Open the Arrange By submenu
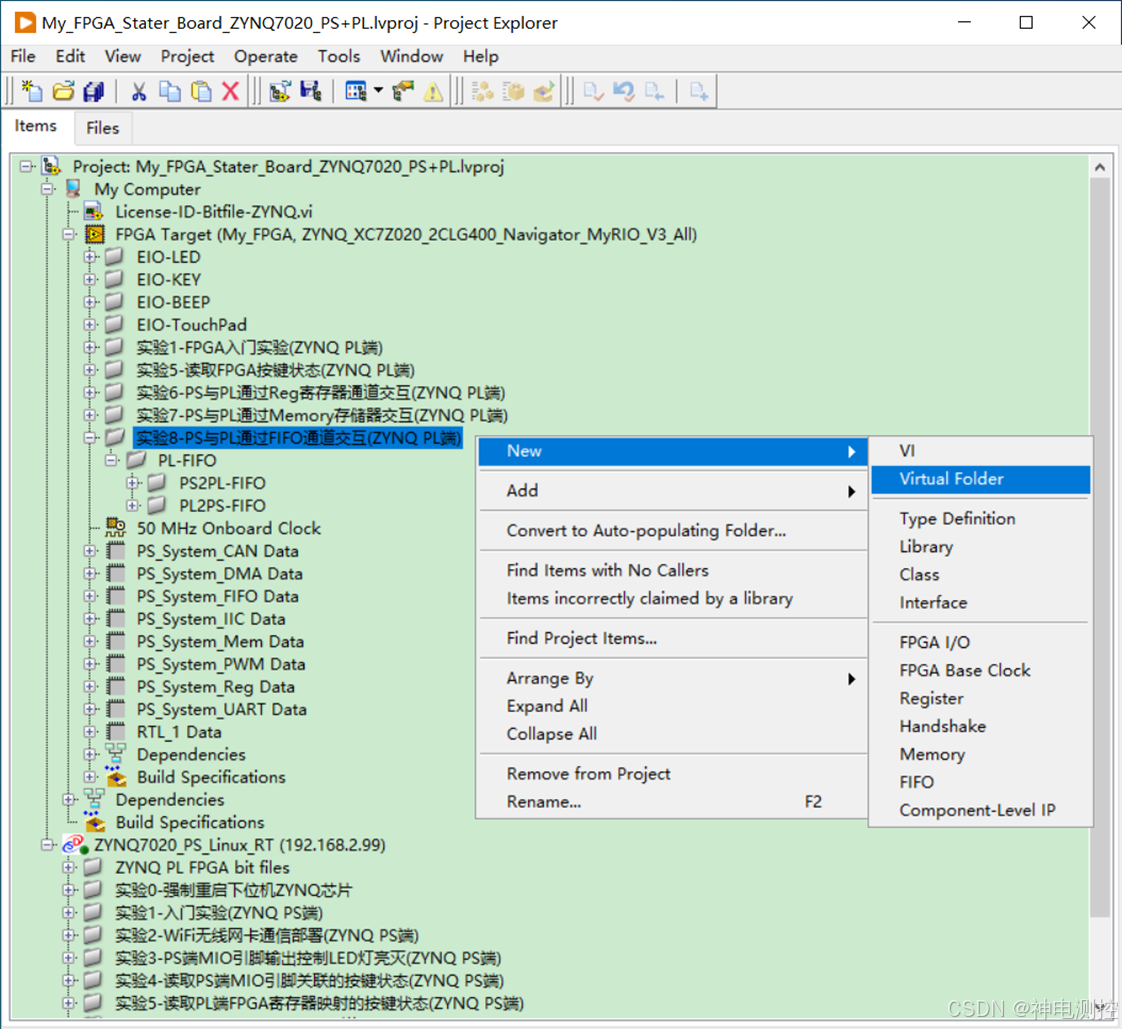Viewport: 1122px width, 1029px height. 673,678
